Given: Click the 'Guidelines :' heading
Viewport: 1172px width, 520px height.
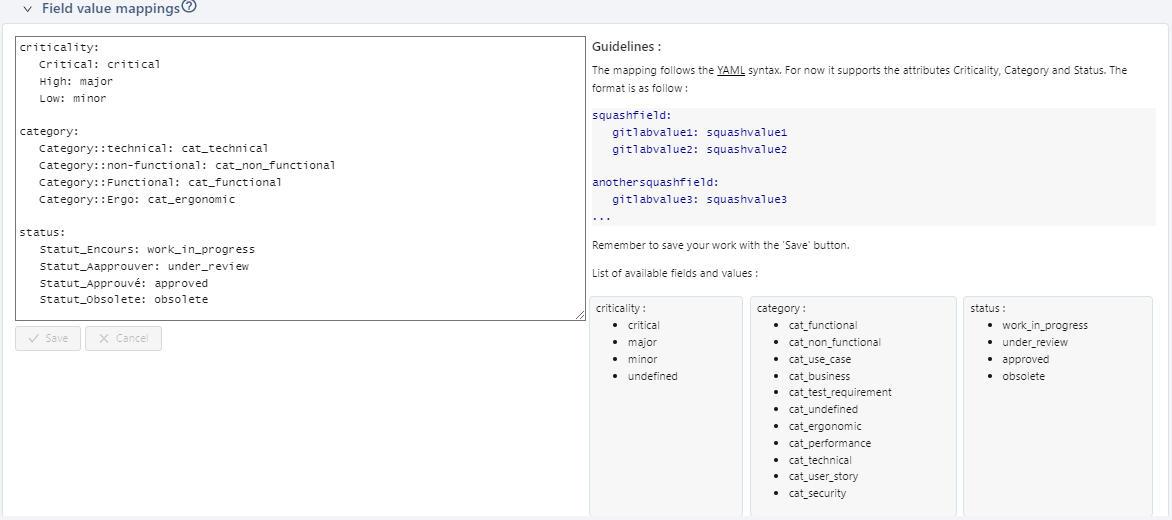Looking at the screenshot, I should (x=627, y=47).
